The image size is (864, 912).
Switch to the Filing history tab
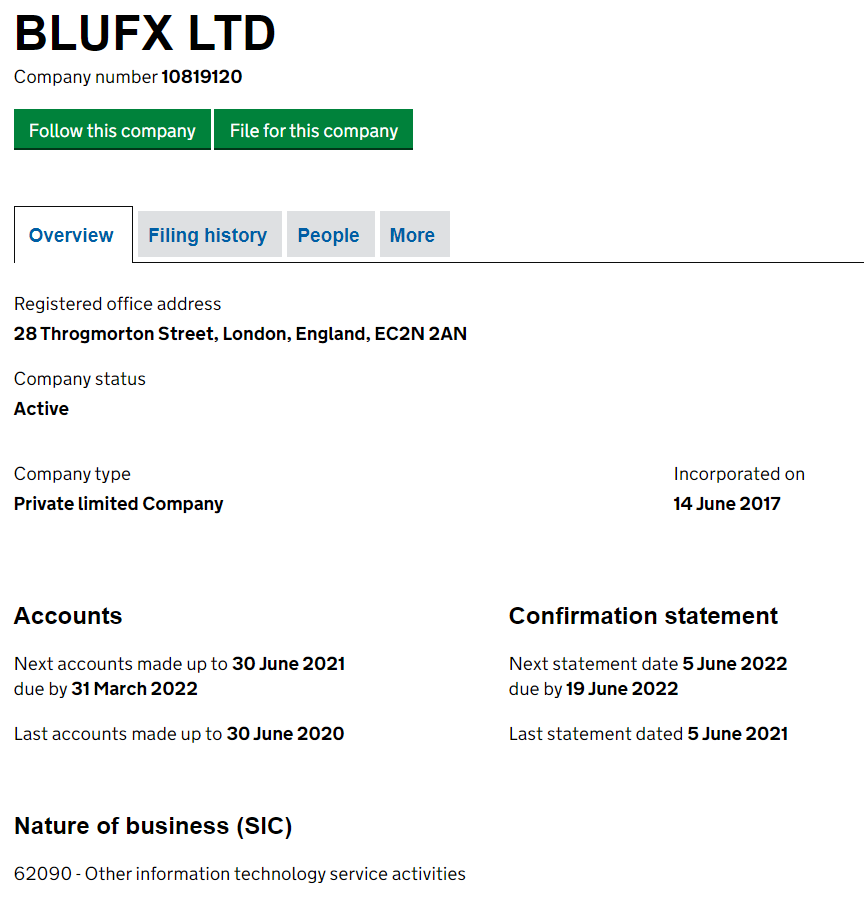[x=209, y=234]
